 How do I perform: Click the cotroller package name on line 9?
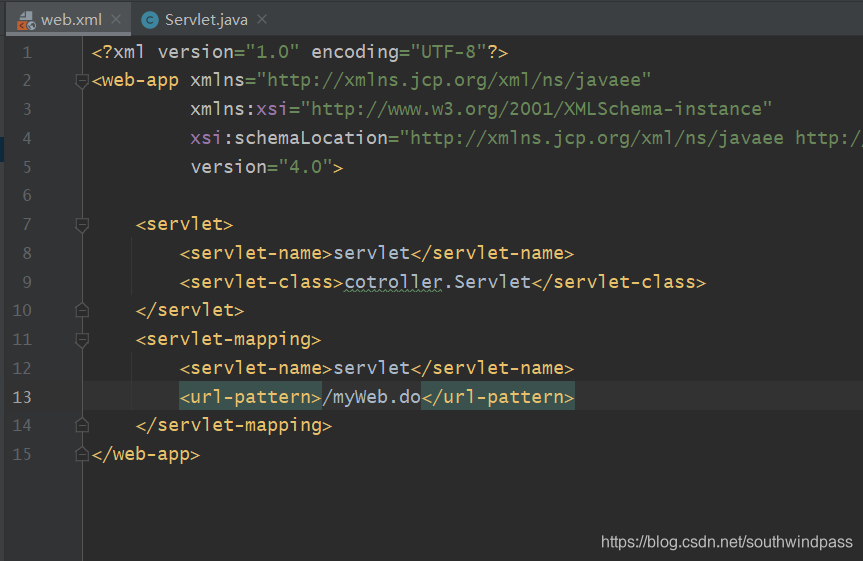394,282
